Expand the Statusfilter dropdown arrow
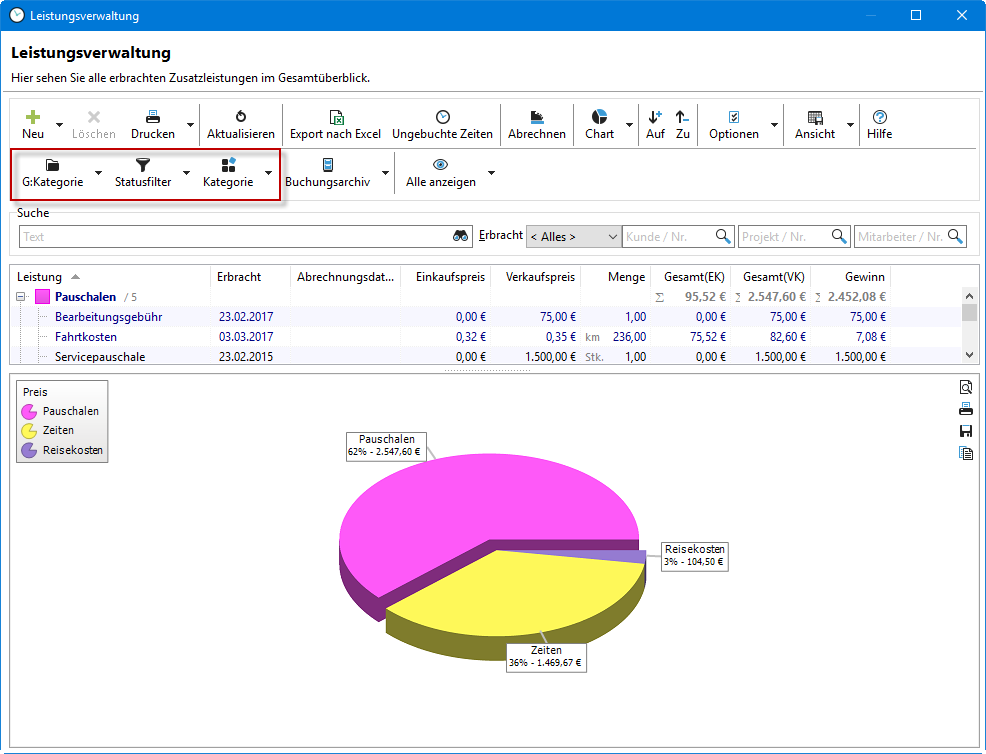The height and width of the screenshot is (754, 986). [x=186, y=173]
